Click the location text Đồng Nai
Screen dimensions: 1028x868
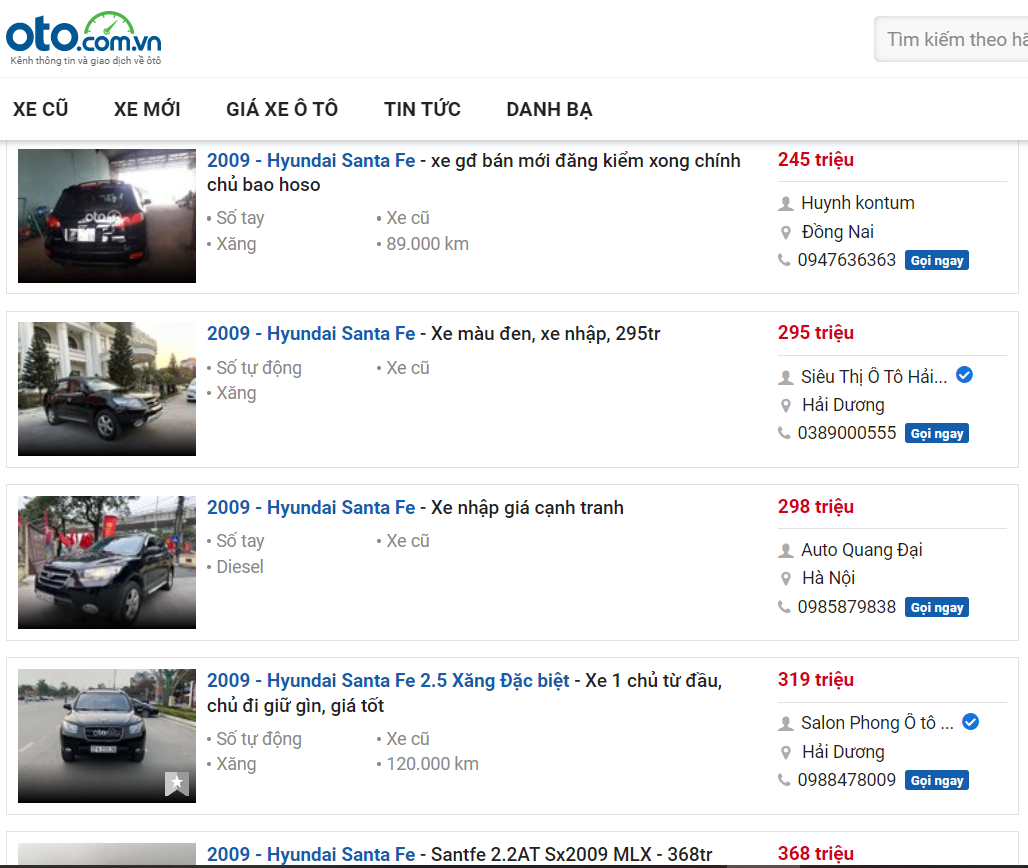pos(838,232)
